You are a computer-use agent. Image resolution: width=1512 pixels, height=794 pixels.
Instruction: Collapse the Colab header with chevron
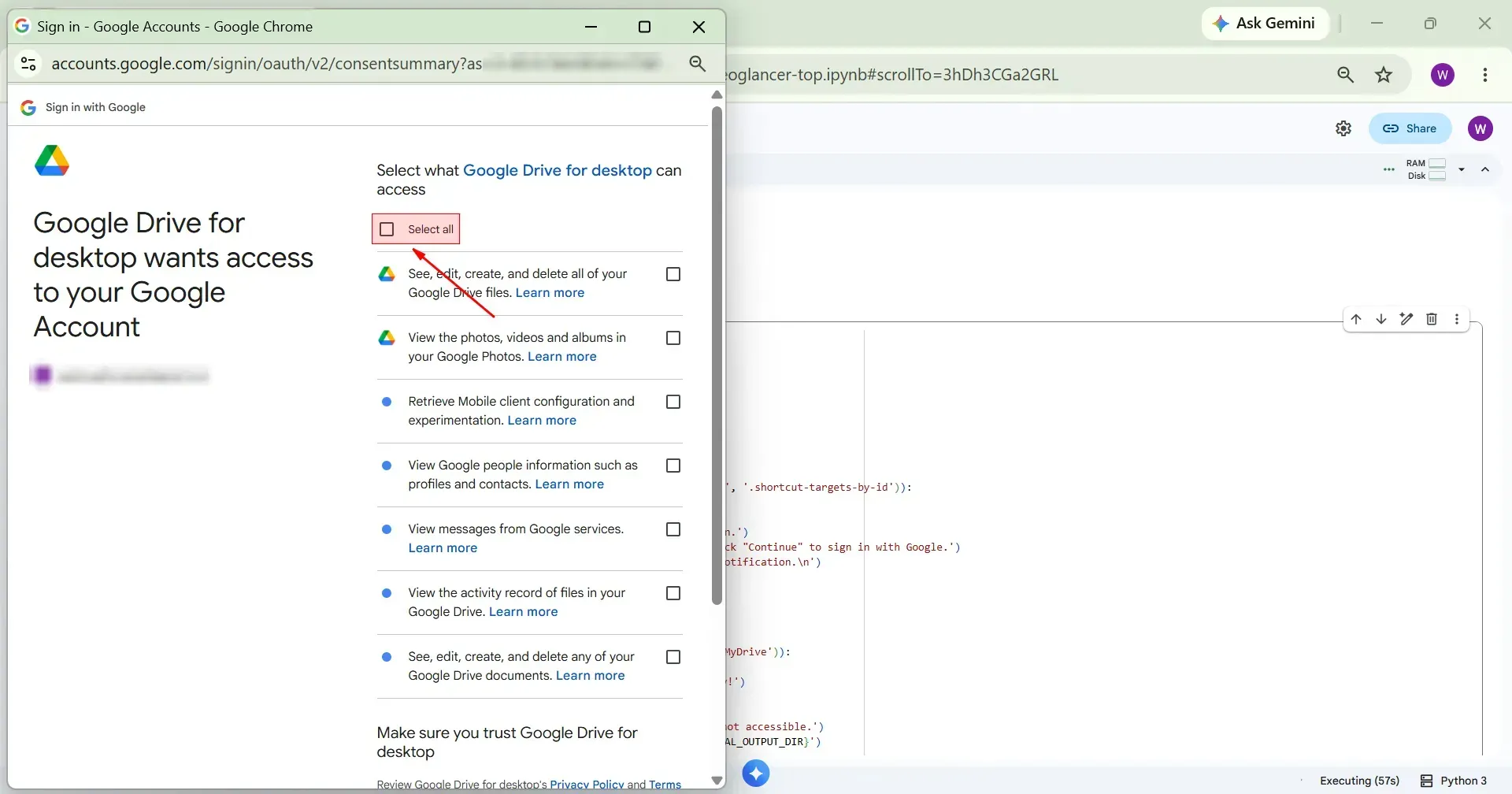1485,169
